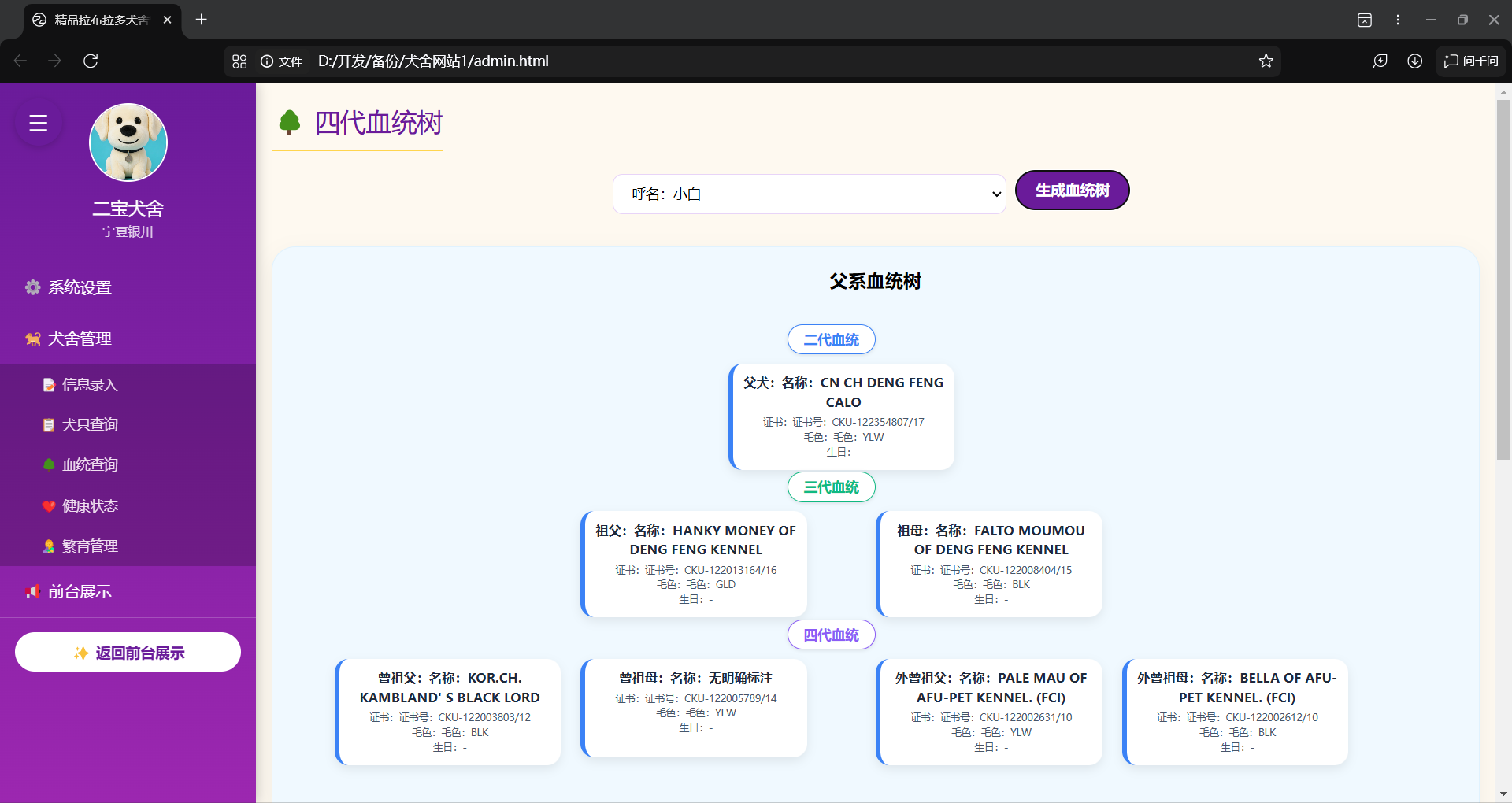The image size is (1512, 803).
Task: Reload the page with refresh icon
Action: pos(91,61)
